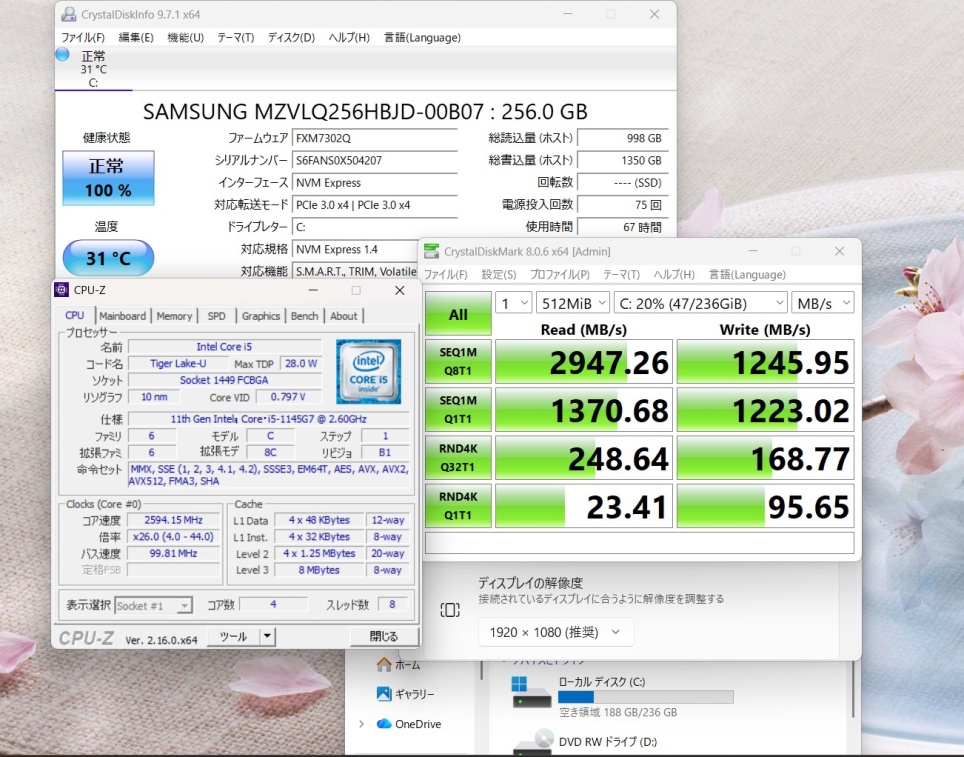Click the display resolution icon in Settings
Image resolution: width=964 pixels, height=757 pixels.
(x=450, y=610)
